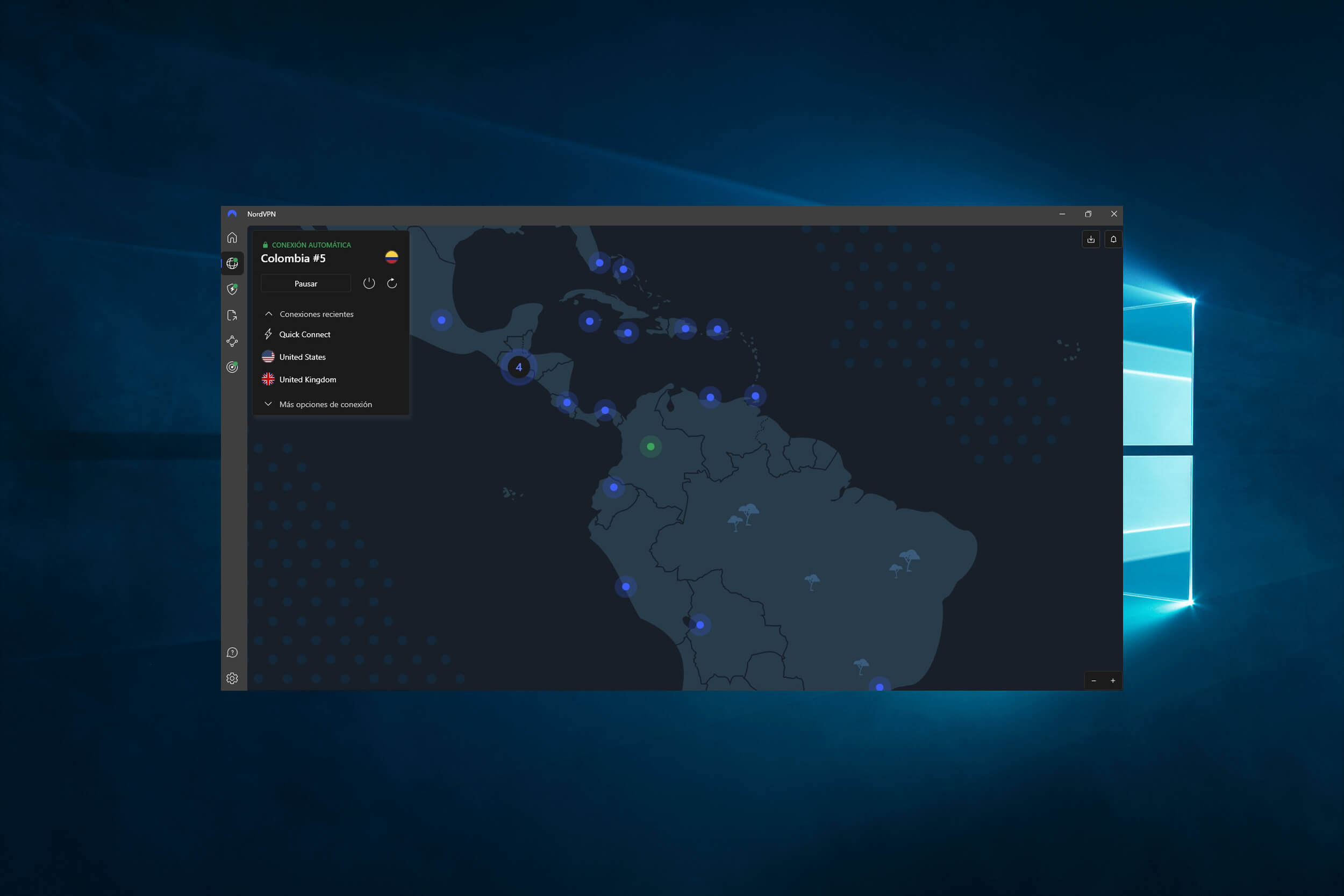Zoom out the map with minus button
Screen dimensions: 1344x896
[x=1093, y=680]
